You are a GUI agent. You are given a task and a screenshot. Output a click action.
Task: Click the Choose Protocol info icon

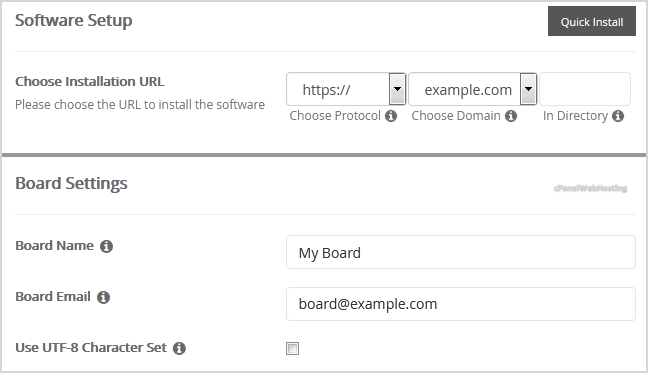pyautogui.click(x=391, y=116)
